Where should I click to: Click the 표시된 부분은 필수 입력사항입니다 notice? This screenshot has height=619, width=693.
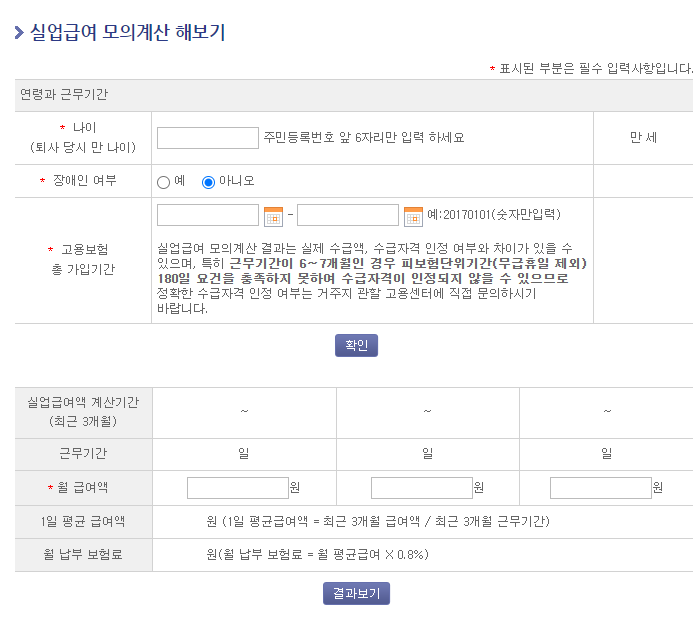pyautogui.click(x=595, y=68)
